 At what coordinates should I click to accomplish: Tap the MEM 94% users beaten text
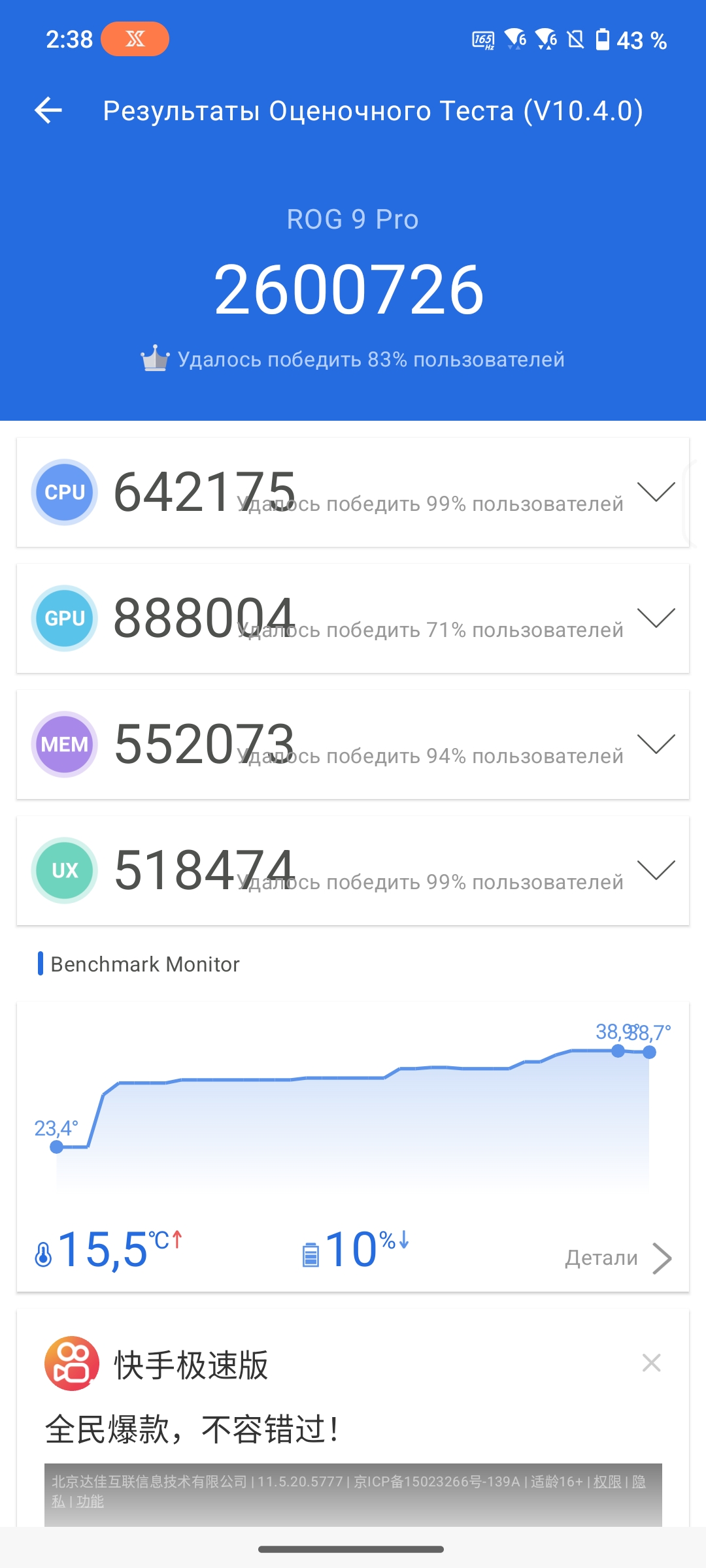[430, 756]
